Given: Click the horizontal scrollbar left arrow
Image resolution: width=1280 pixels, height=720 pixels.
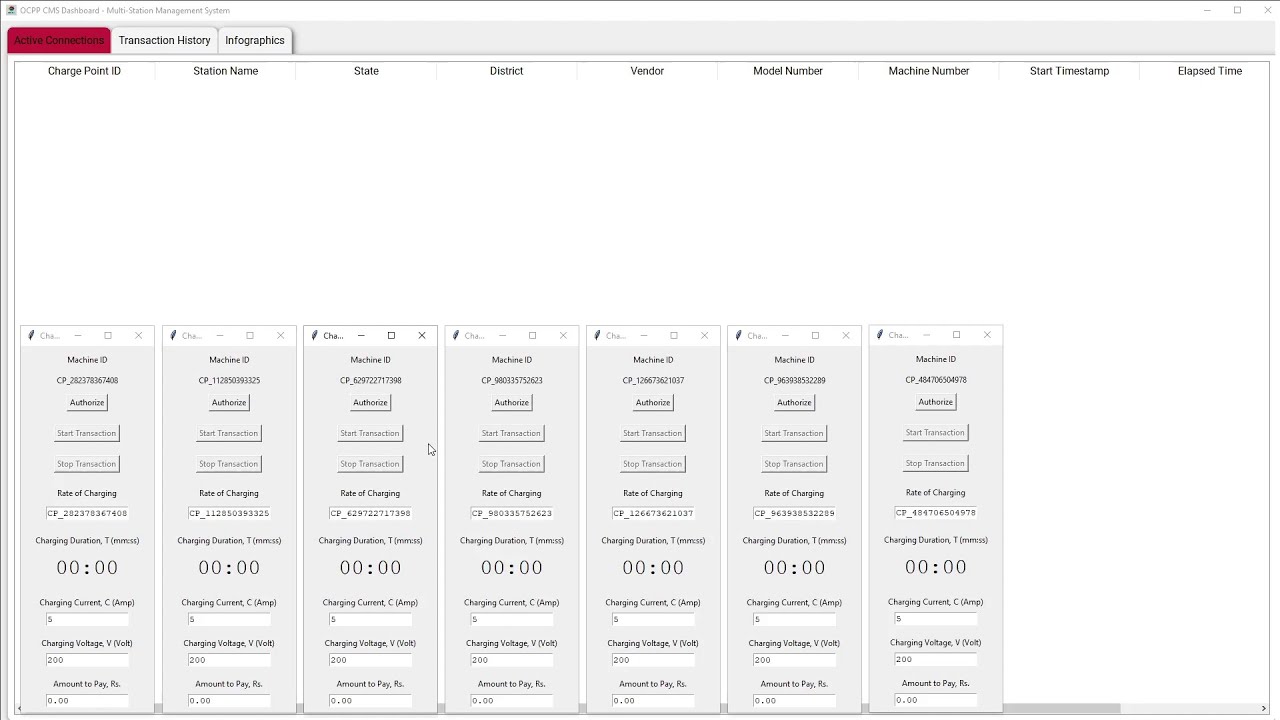Looking at the screenshot, I should (21, 709).
